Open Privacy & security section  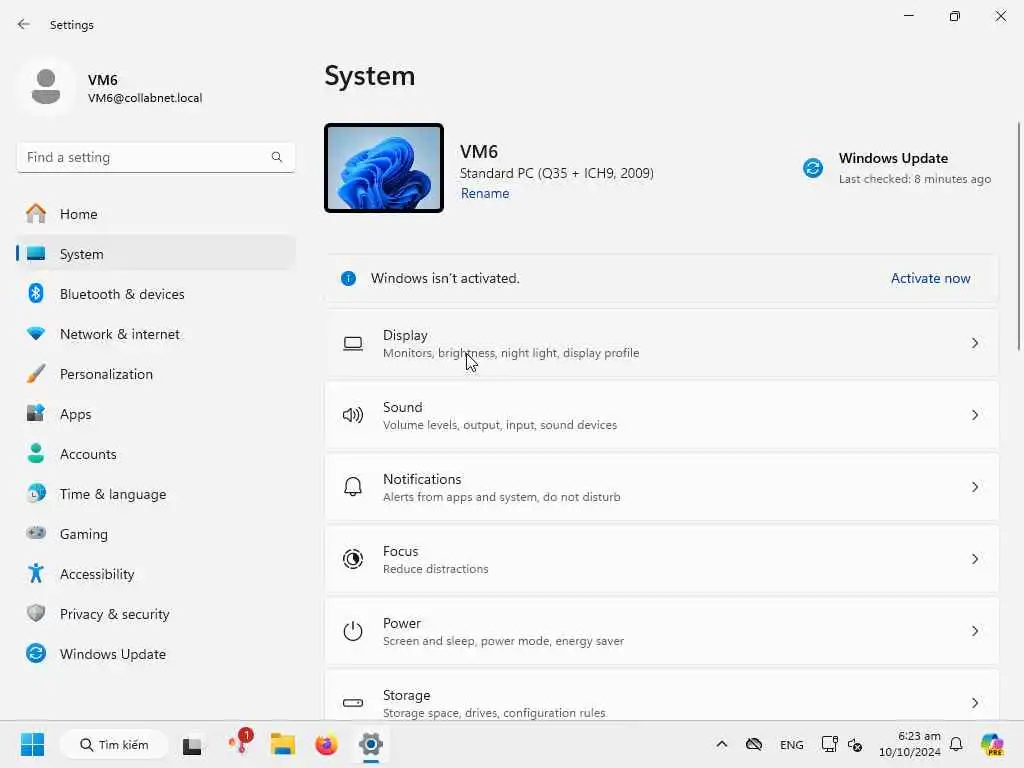[x=156, y=613]
